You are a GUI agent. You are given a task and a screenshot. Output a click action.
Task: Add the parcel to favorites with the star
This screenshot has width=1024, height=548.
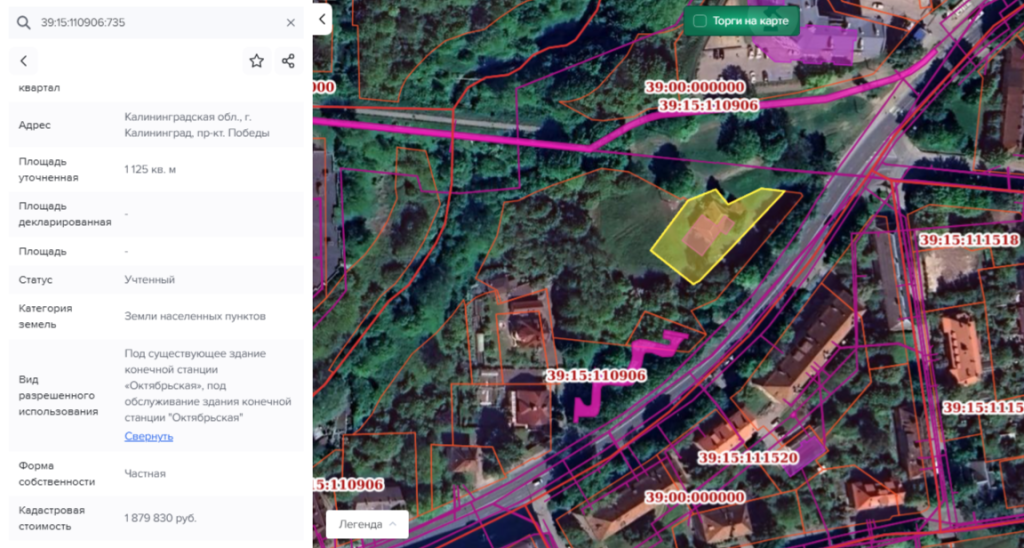coord(256,61)
